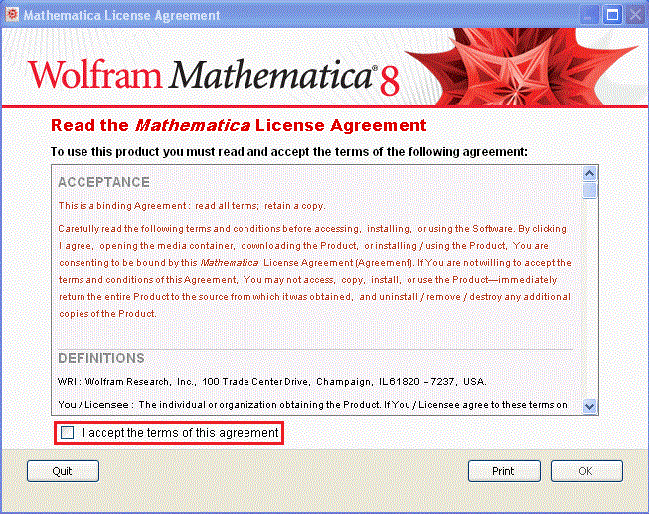Close the License Agreement window
The image size is (649, 514).
point(634,15)
